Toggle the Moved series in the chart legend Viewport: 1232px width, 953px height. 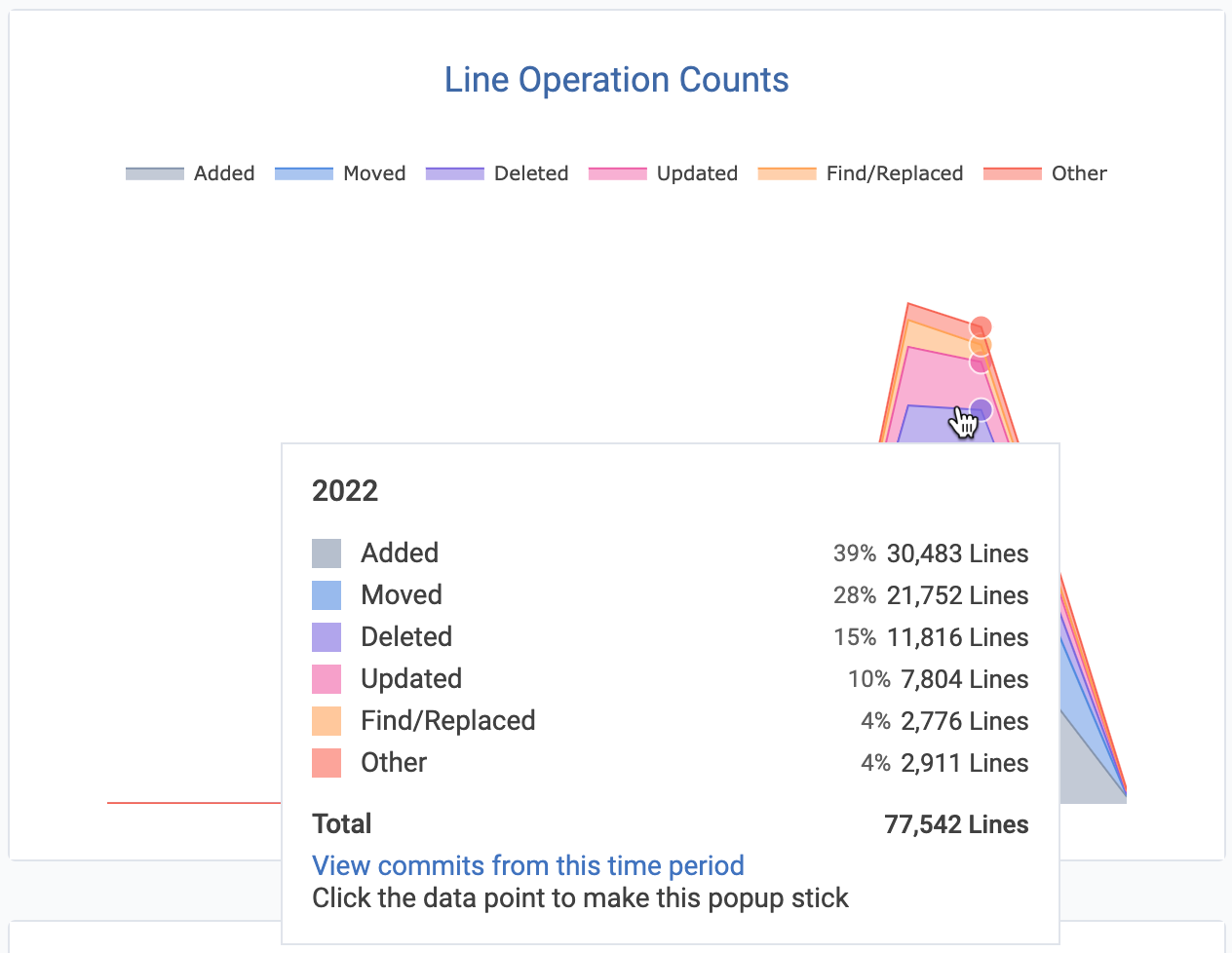[x=340, y=173]
